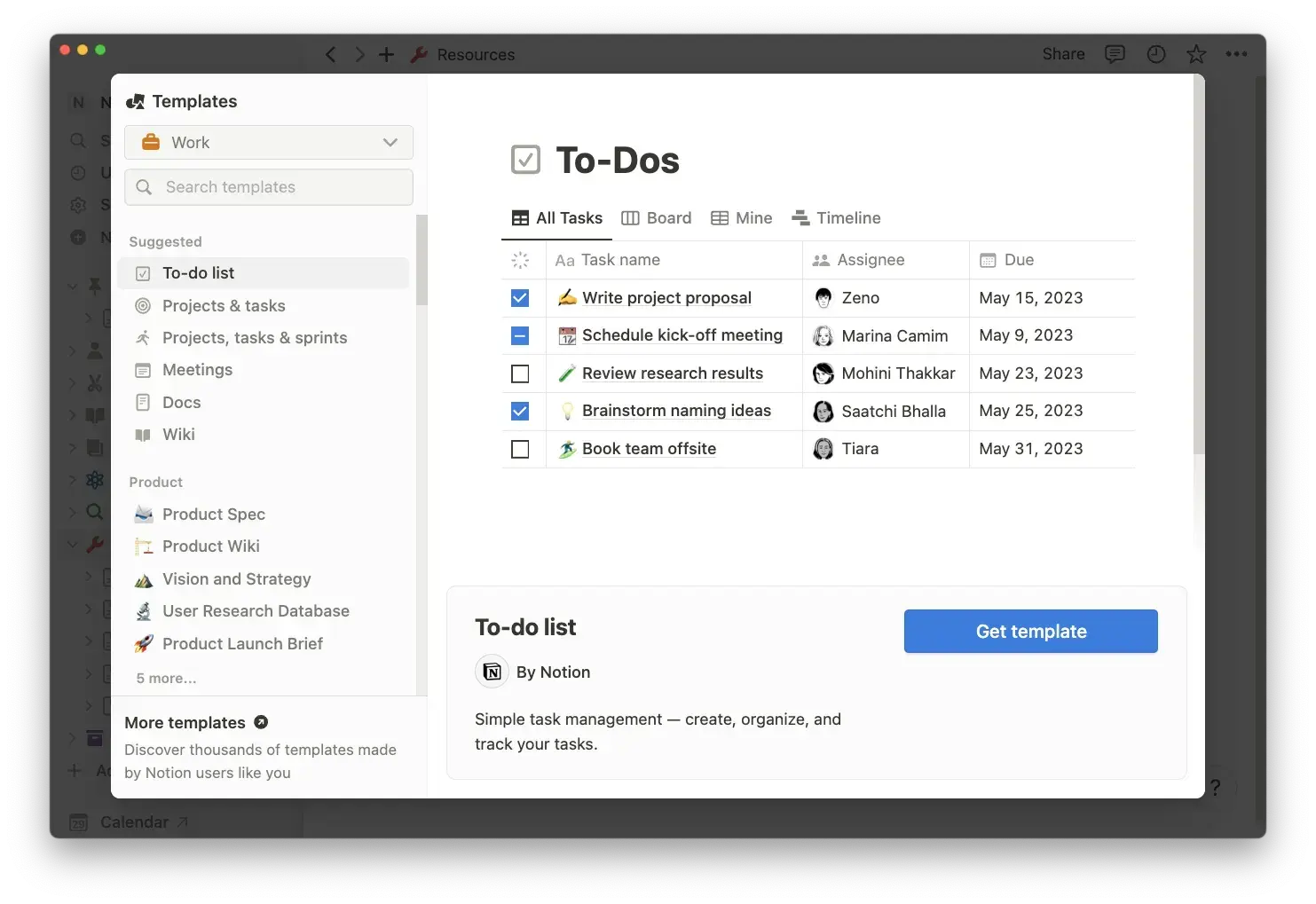Click the Get template button
The height and width of the screenshot is (904, 1316).
pyautogui.click(x=1029, y=631)
